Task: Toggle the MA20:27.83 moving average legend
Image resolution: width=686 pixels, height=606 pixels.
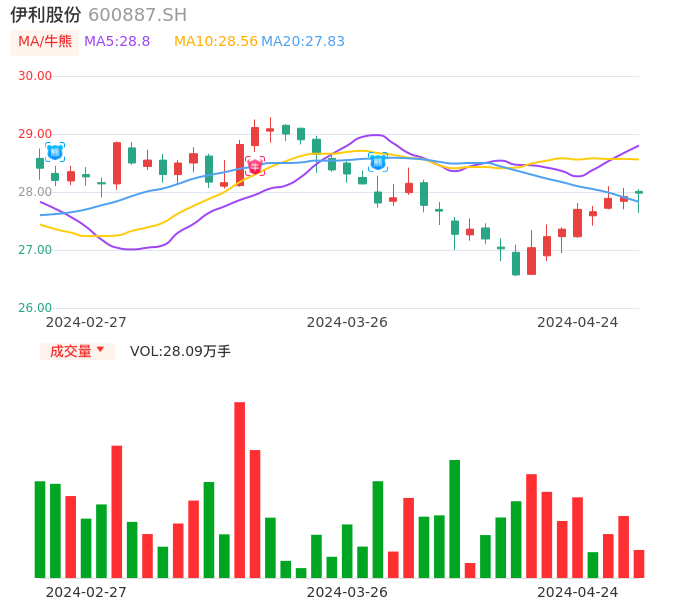Action: point(303,42)
